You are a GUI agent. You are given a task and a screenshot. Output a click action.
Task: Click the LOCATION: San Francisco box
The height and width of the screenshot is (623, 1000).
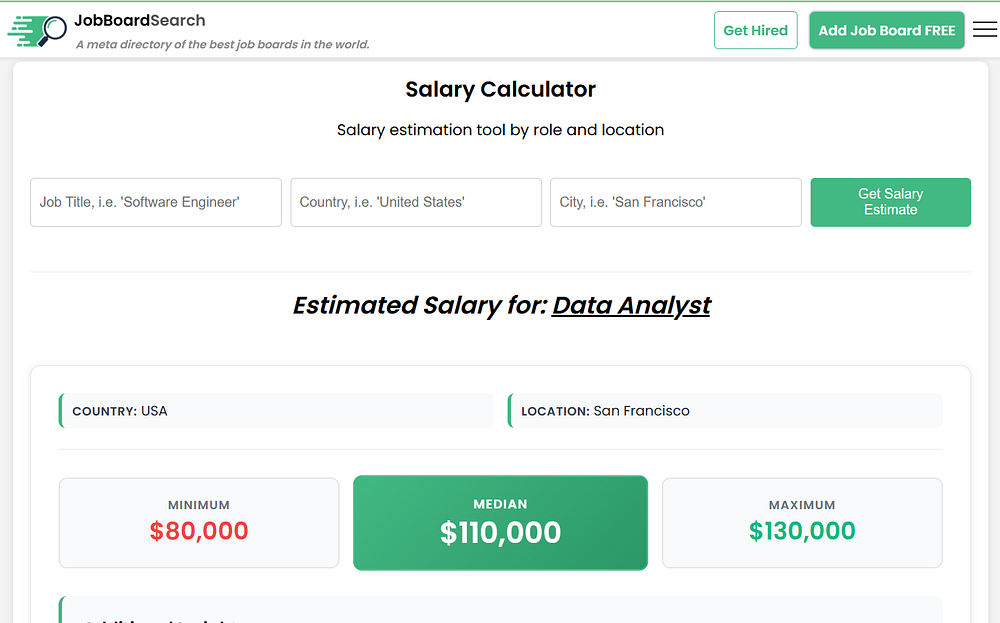pyautogui.click(x=725, y=411)
